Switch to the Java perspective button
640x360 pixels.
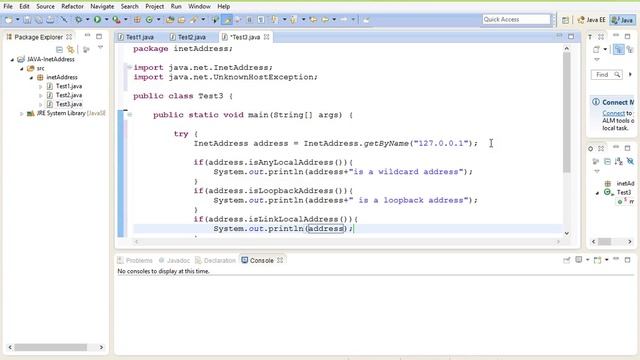622,20
